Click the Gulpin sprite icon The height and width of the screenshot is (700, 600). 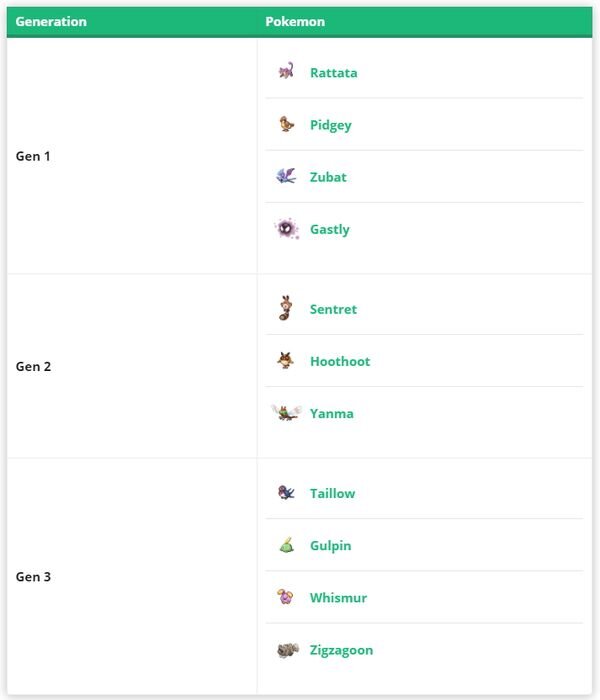(286, 546)
